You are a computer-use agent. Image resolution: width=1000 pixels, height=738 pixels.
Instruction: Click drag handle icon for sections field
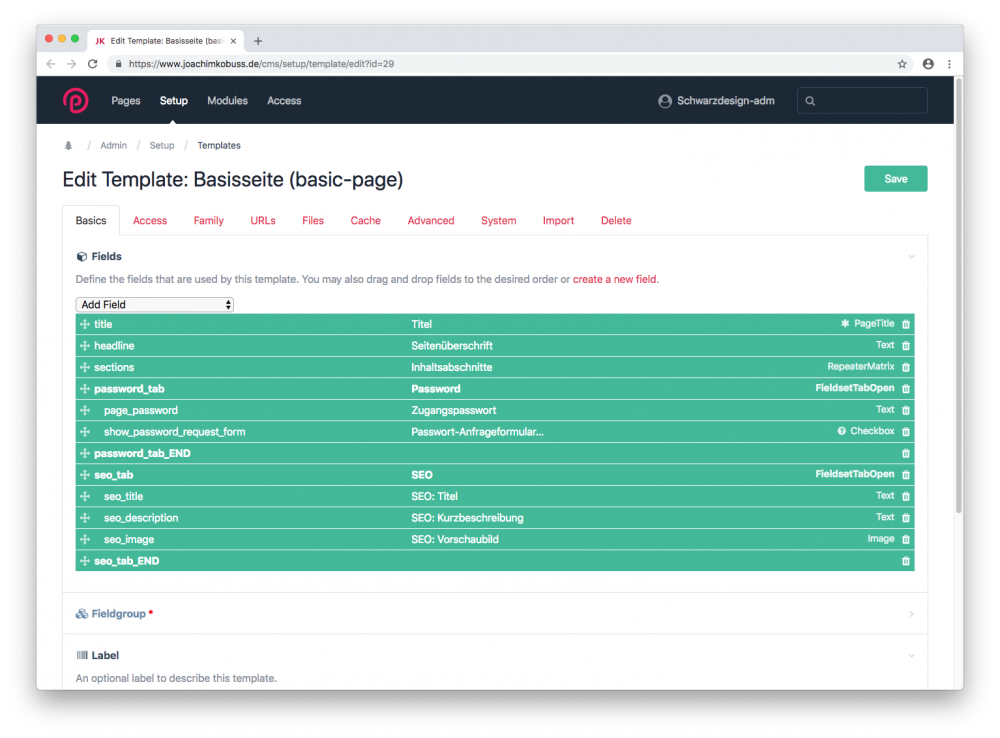pyautogui.click(x=85, y=368)
